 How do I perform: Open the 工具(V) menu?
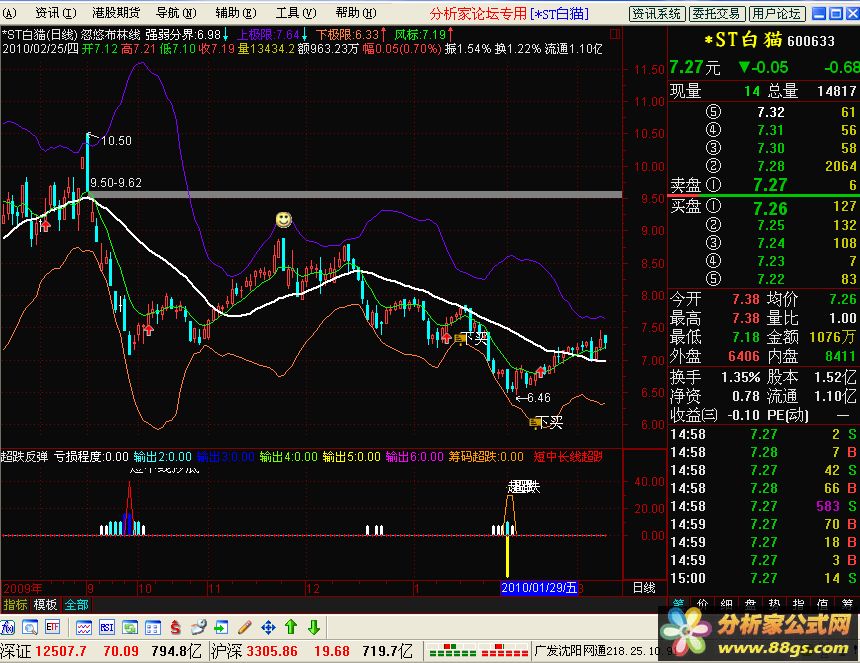[296, 13]
